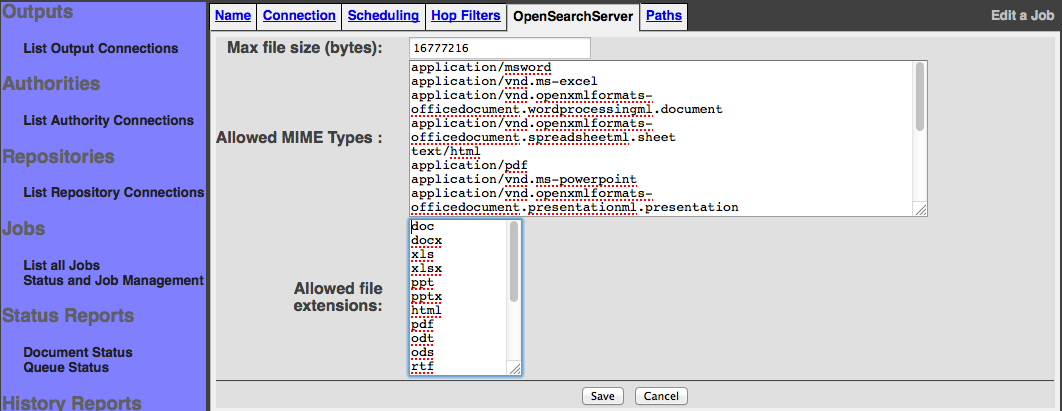Screen dimensions: 1062x411
Task: Go to List all Jobs
Action: pos(61,265)
